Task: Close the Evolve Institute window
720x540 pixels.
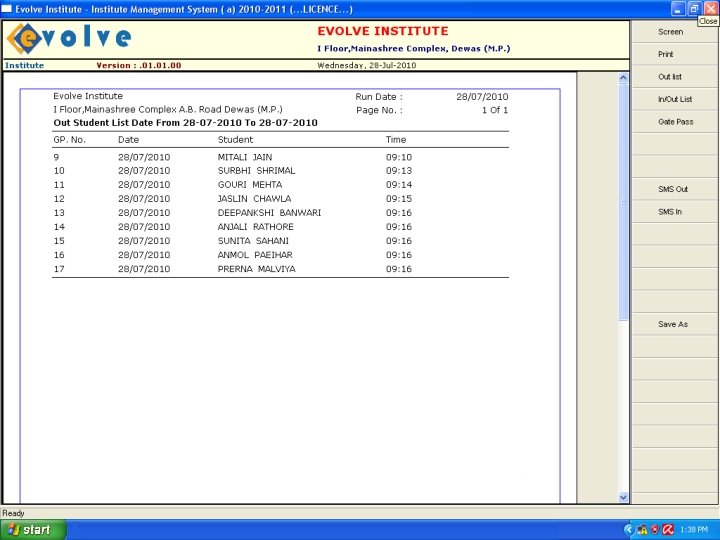Action: 710,9
